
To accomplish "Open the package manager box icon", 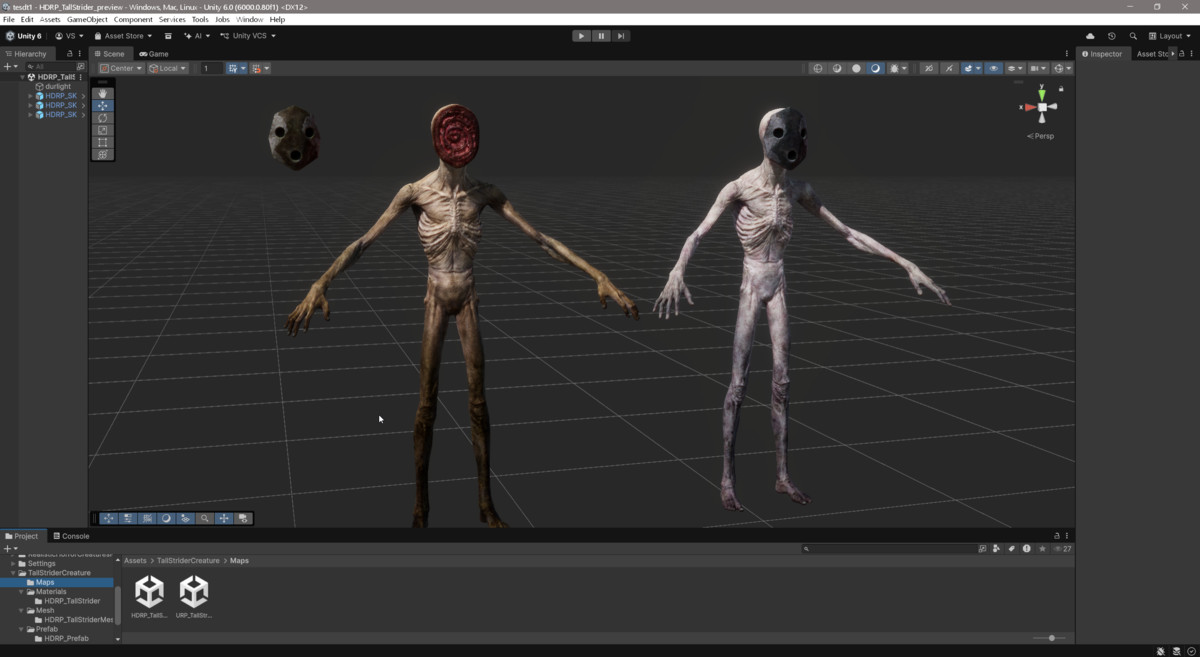I will (168, 36).
